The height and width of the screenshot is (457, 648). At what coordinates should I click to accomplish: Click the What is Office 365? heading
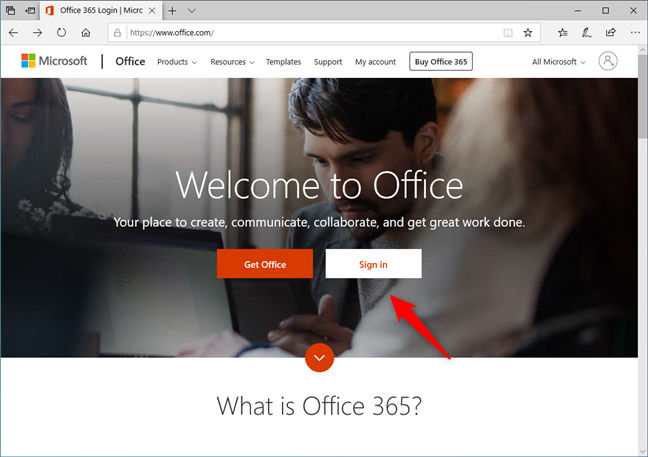319,406
